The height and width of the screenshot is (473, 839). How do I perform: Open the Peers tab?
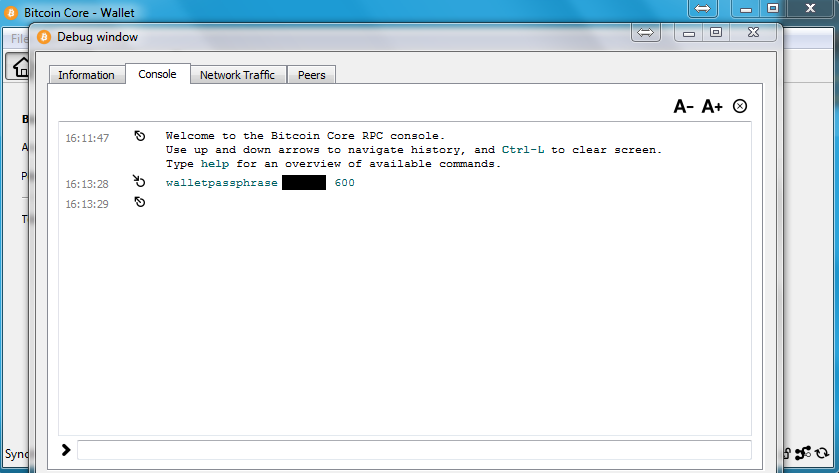coord(311,75)
